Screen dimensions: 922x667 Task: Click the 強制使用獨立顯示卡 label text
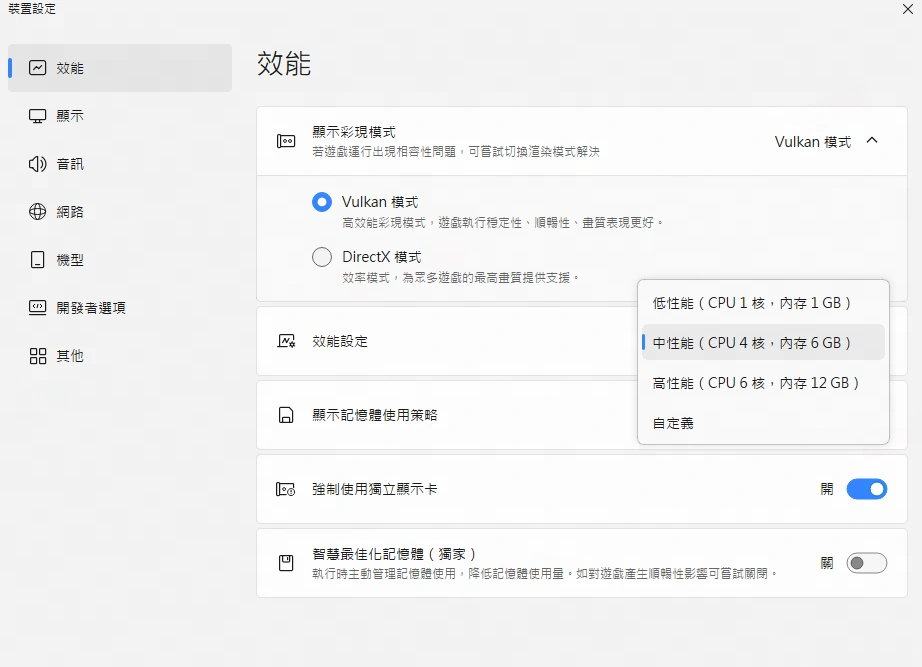coord(375,489)
